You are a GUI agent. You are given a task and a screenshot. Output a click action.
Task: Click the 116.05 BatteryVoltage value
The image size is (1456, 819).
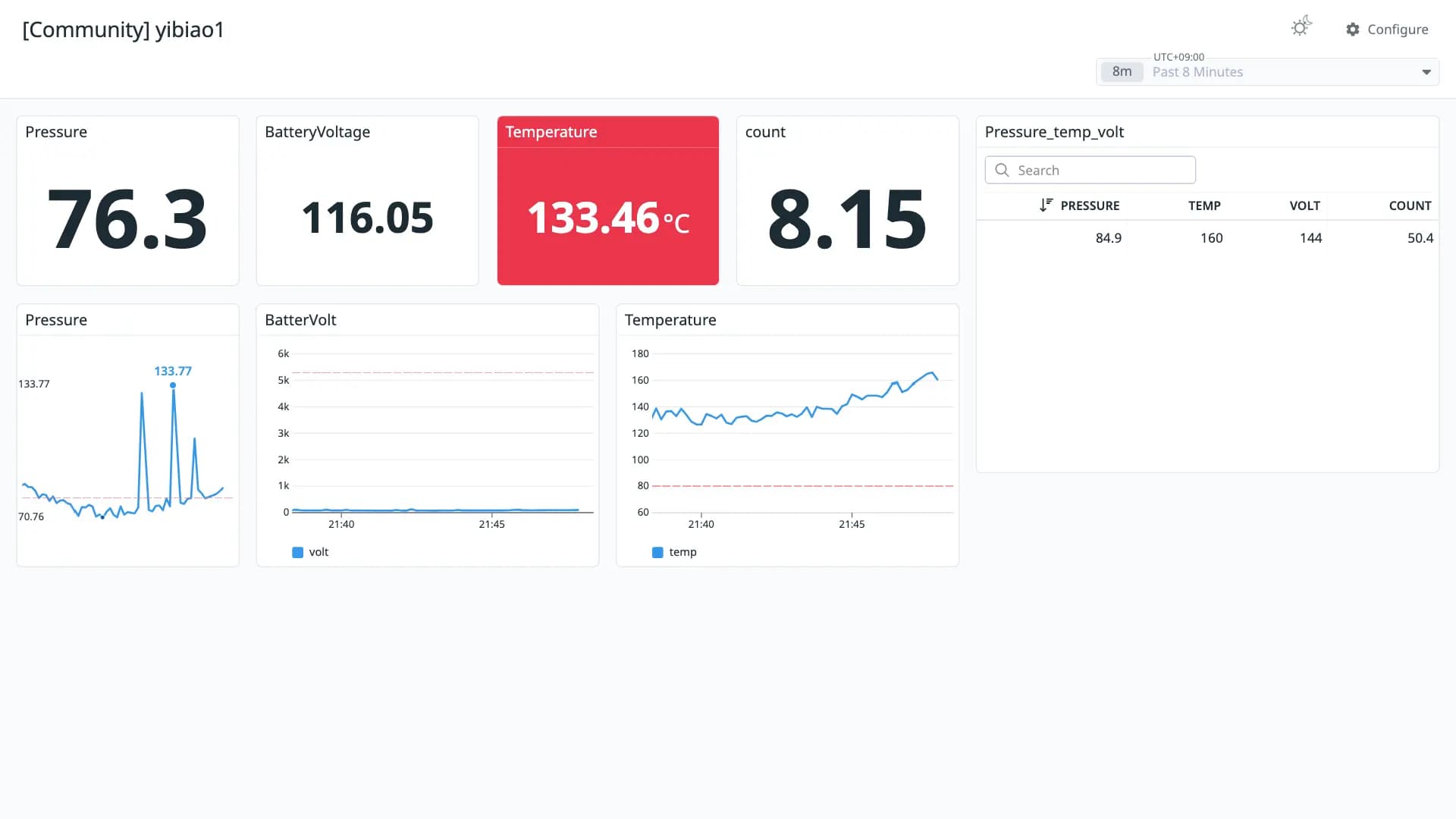coord(367,218)
